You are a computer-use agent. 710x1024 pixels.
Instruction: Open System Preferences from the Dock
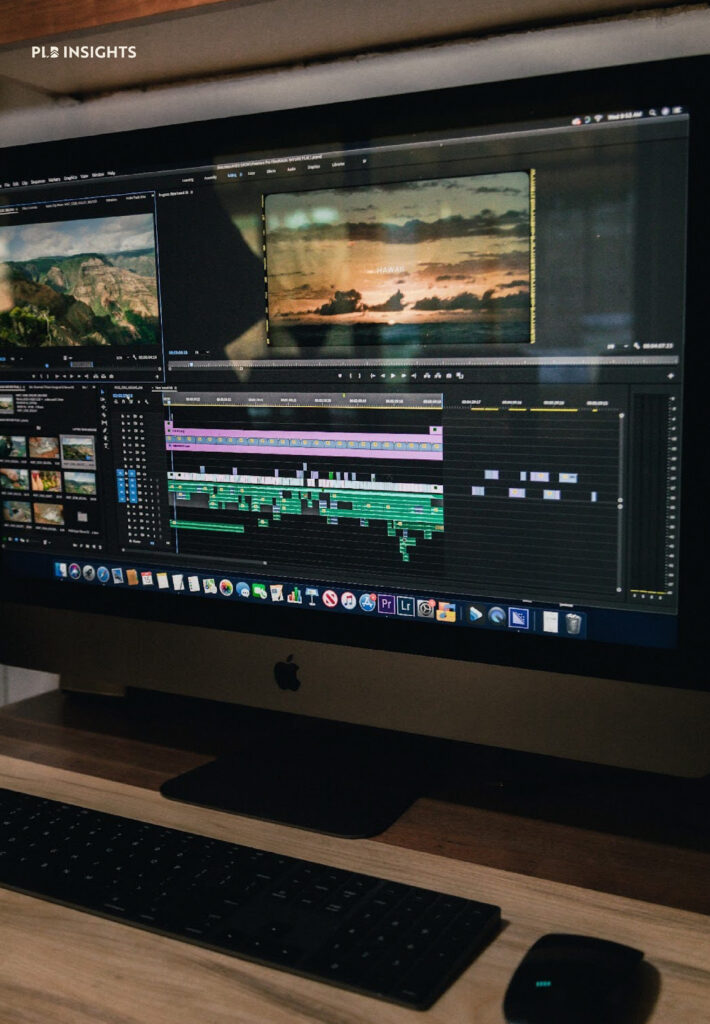425,609
